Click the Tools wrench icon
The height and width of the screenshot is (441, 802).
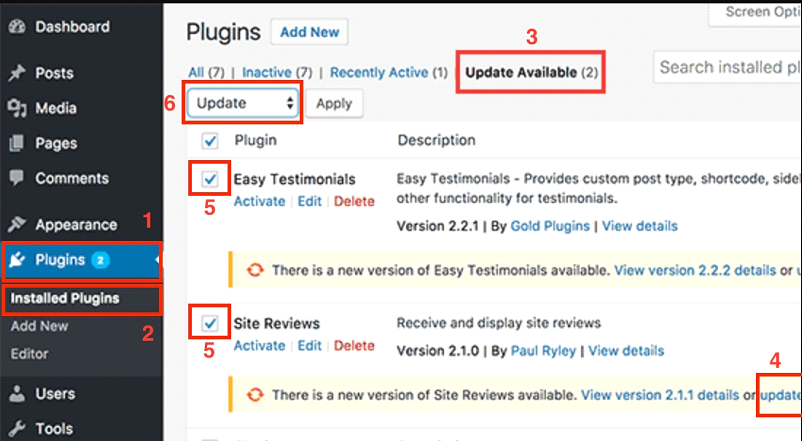coord(17,429)
